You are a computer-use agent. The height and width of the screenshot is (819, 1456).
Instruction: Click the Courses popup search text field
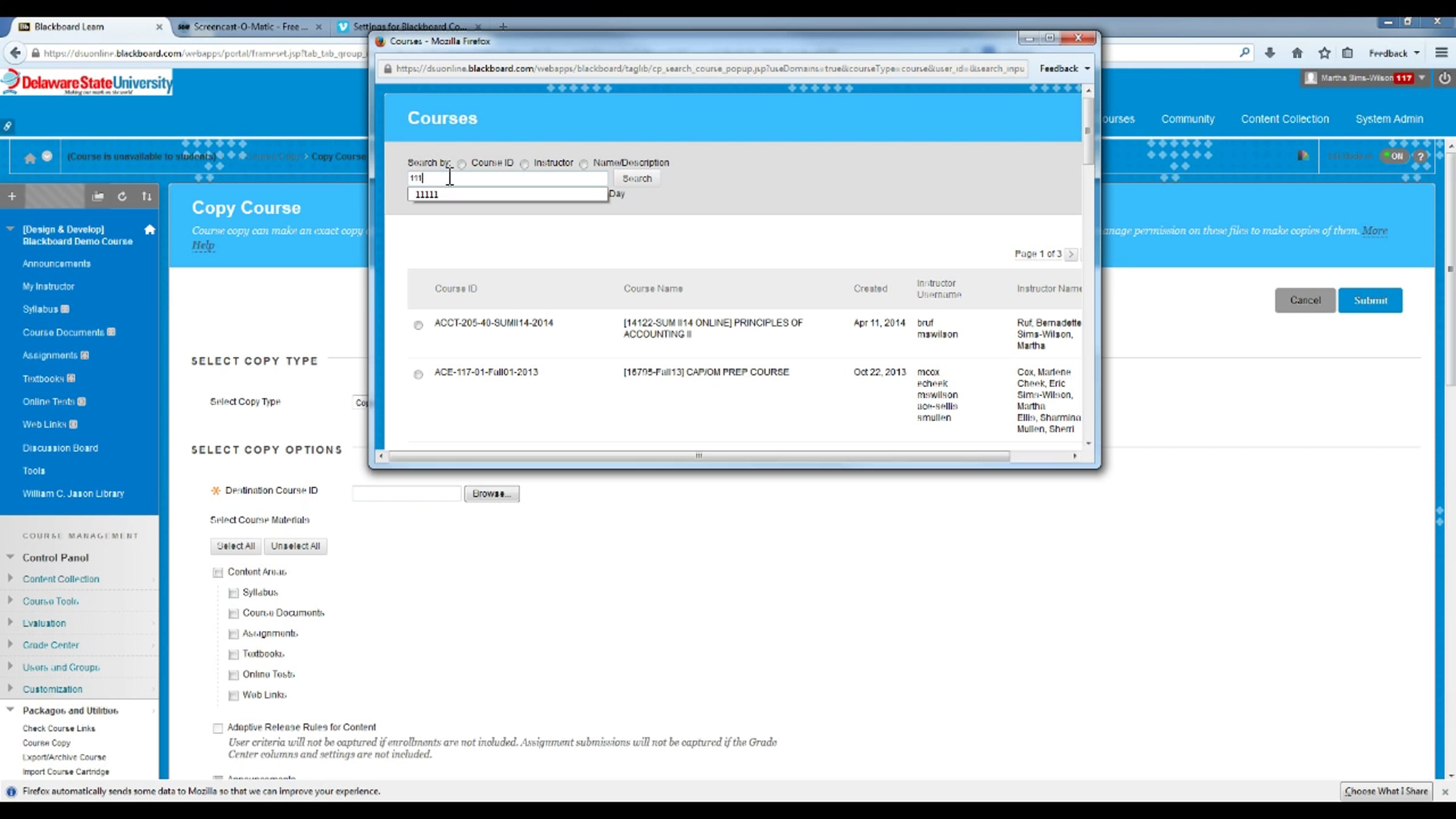click(x=507, y=178)
